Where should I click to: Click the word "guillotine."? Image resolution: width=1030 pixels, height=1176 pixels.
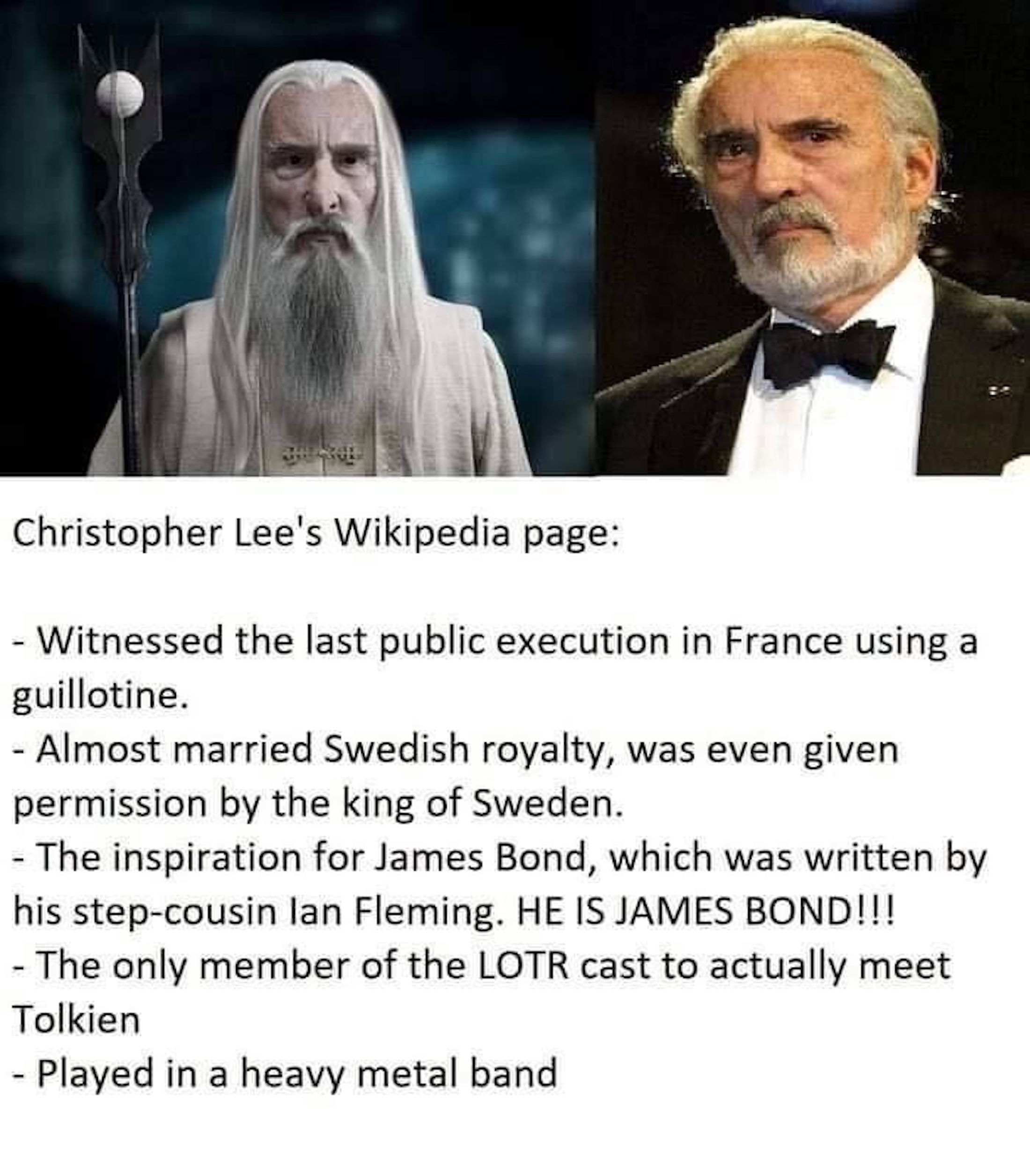click(x=101, y=696)
